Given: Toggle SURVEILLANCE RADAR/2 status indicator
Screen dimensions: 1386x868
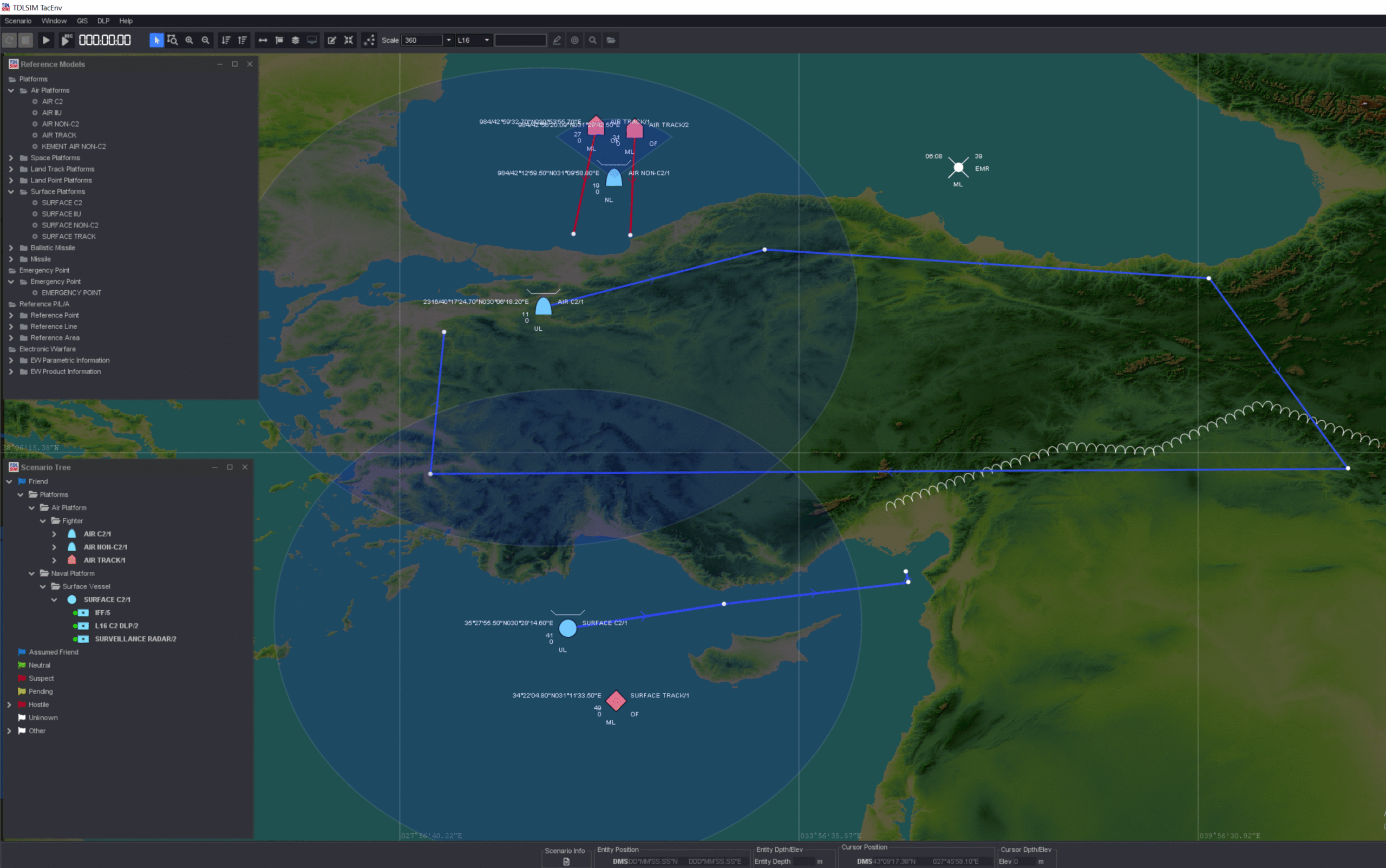Looking at the screenshot, I should tap(75, 639).
